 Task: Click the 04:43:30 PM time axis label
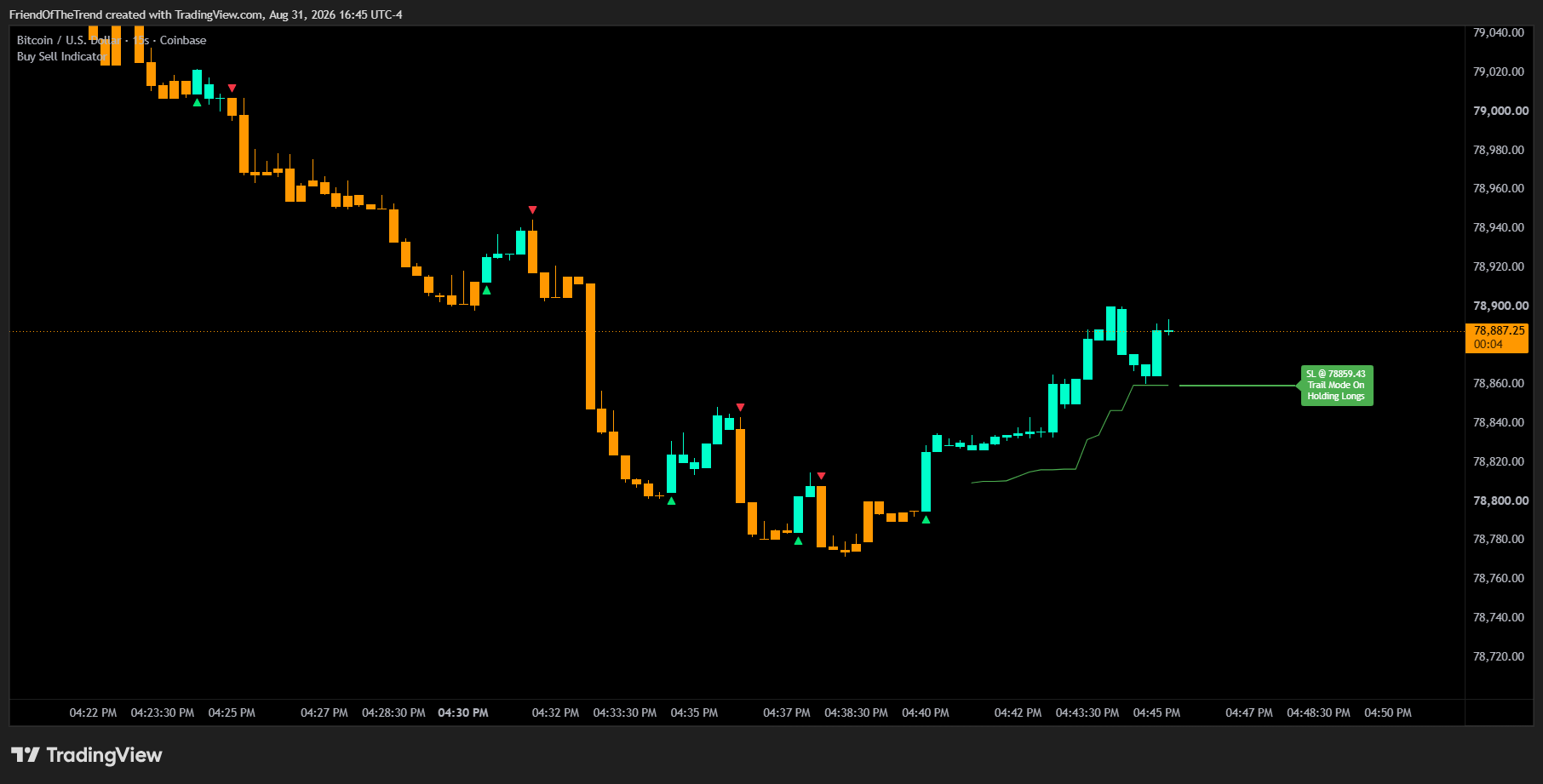[x=1087, y=712]
